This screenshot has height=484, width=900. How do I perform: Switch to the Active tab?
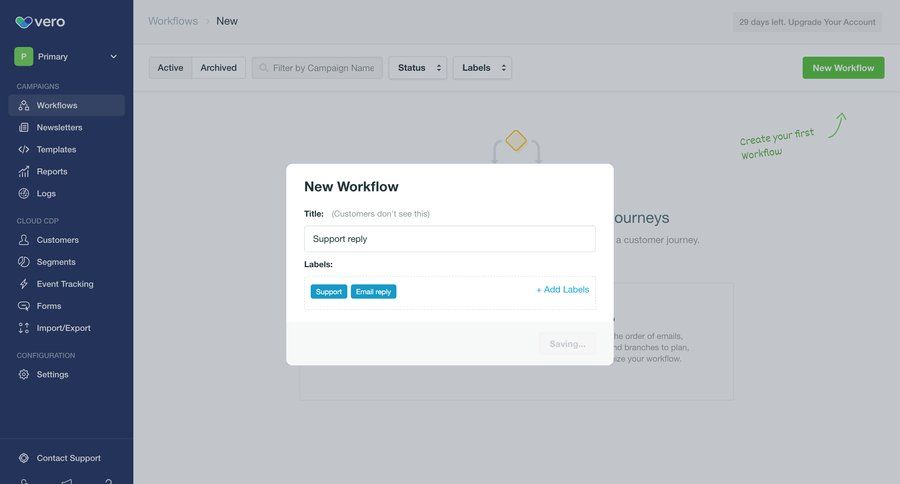170,68
